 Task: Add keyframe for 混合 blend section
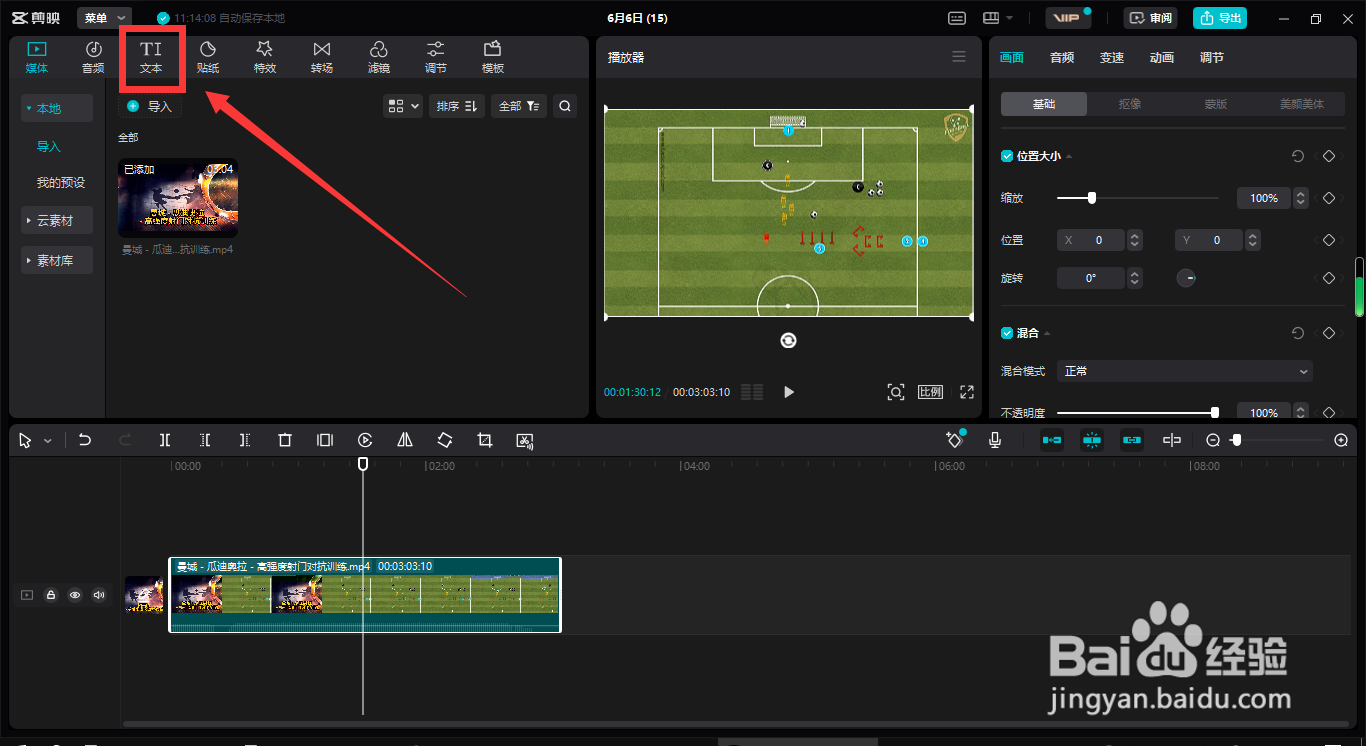coord(1329,333)
